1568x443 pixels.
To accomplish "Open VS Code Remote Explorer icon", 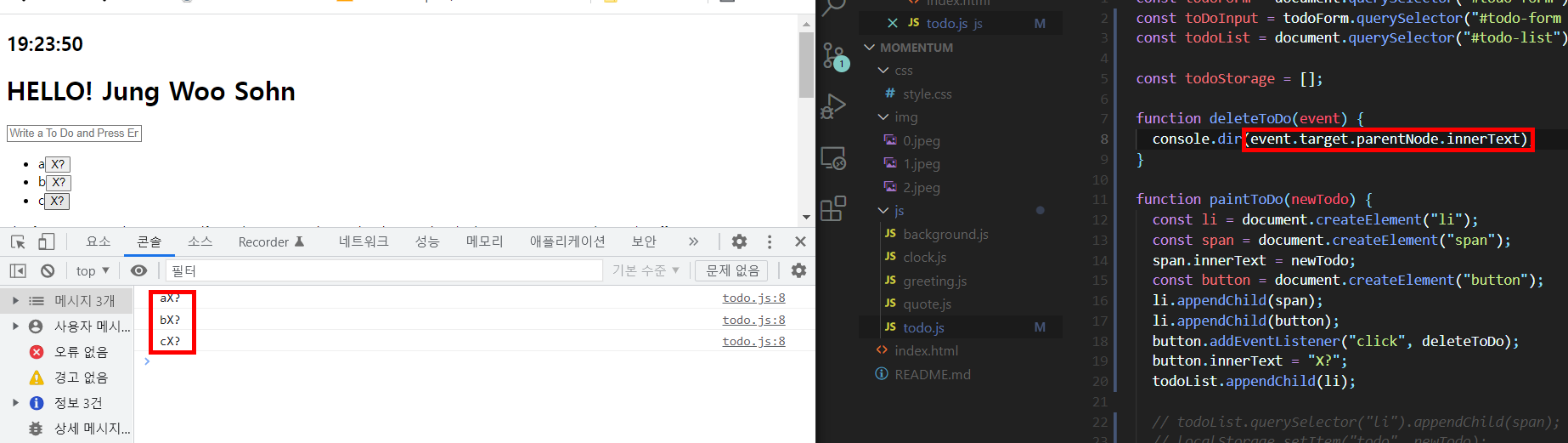I will [834, 158].
